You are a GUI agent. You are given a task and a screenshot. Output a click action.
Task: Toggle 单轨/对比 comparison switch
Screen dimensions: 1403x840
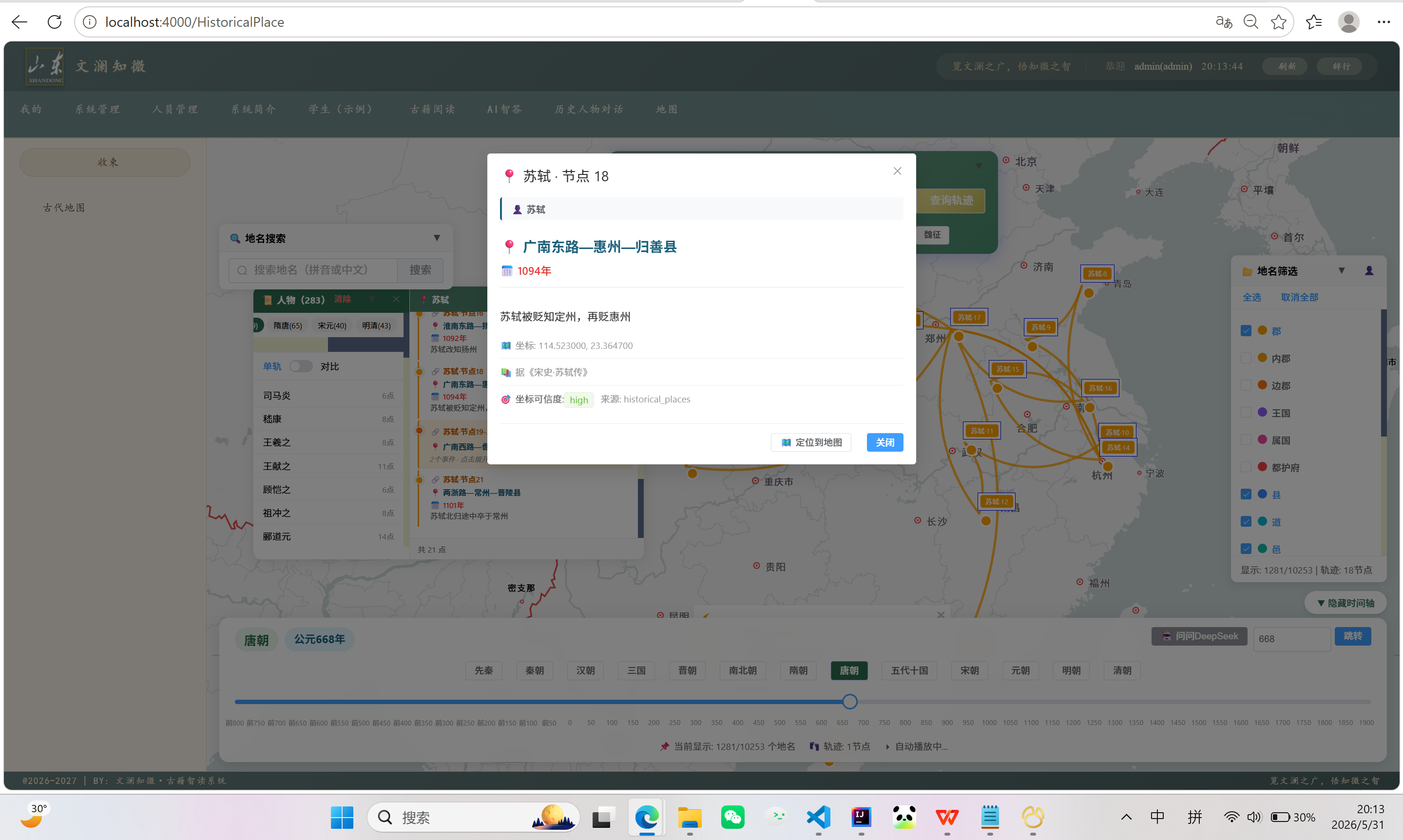[x=301, y=366]
